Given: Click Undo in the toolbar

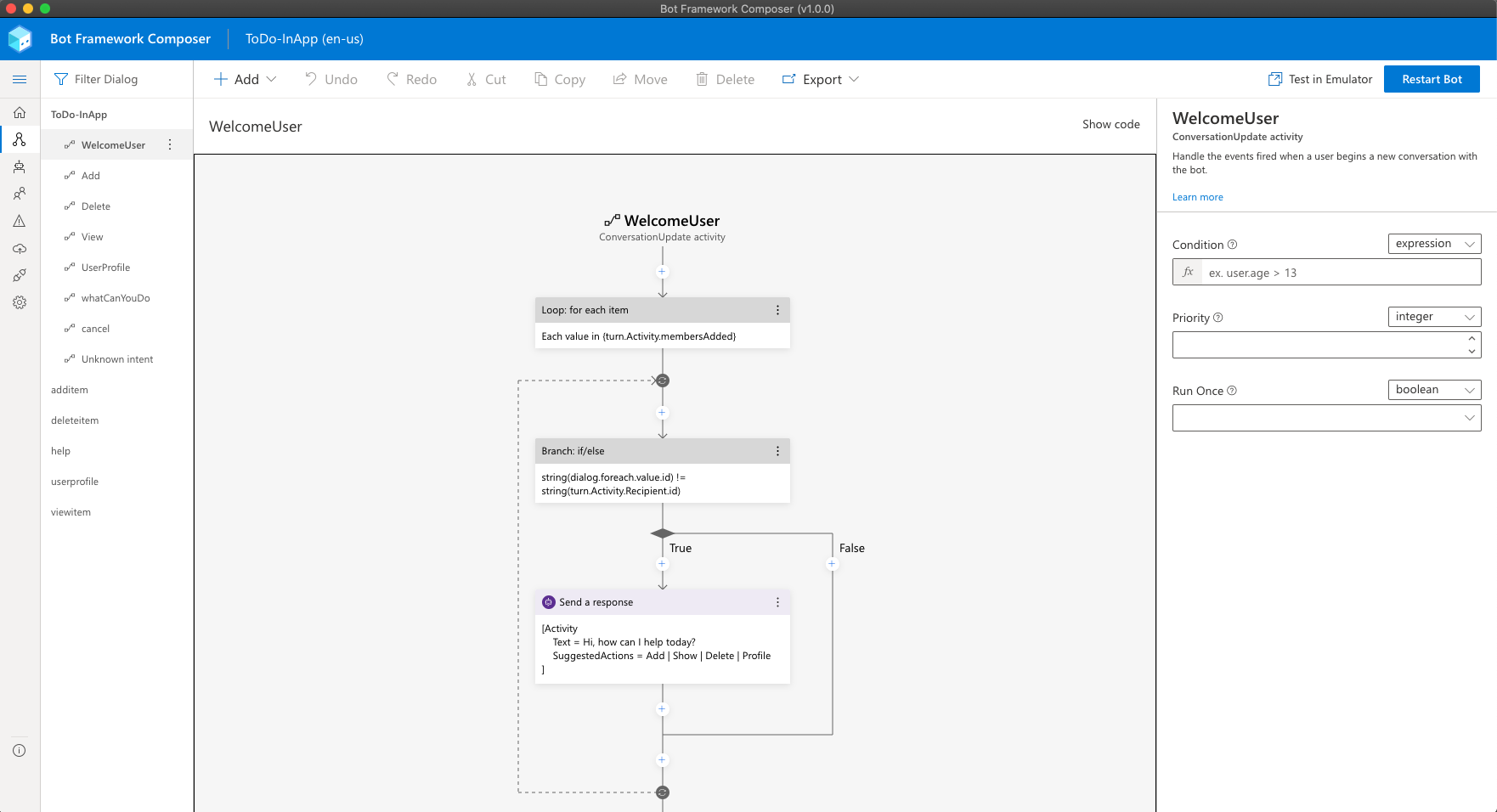Looking at the screenshot, I should point(331,79).
